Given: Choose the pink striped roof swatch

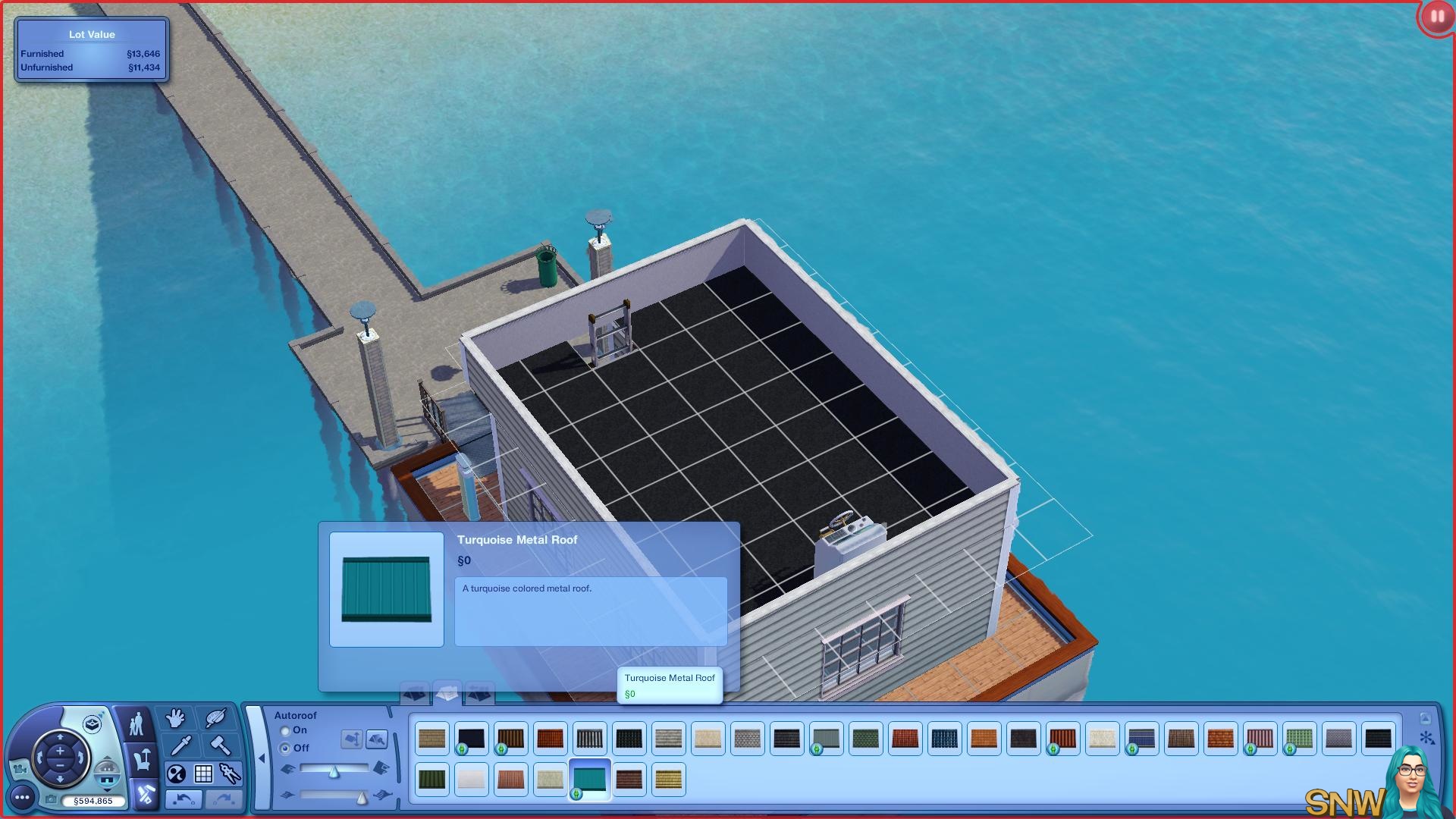Looking at the screenshot, I should coord(1260,739).
